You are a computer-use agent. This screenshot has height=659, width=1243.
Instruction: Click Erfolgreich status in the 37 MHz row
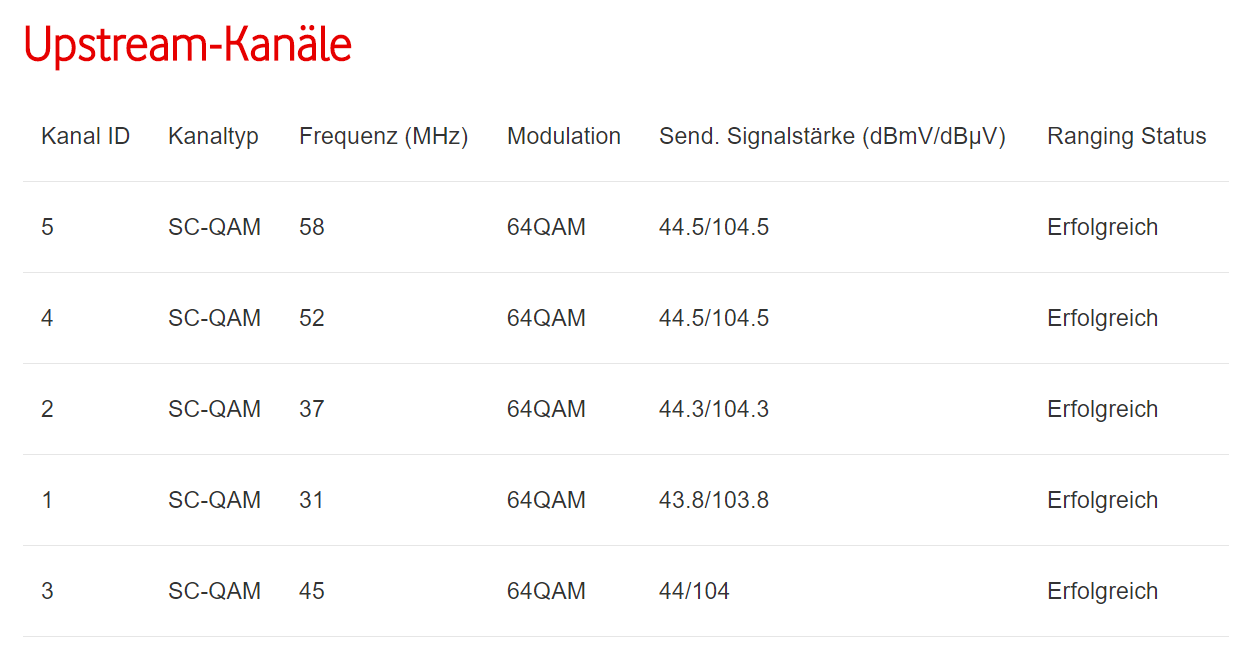point(1102,409)
